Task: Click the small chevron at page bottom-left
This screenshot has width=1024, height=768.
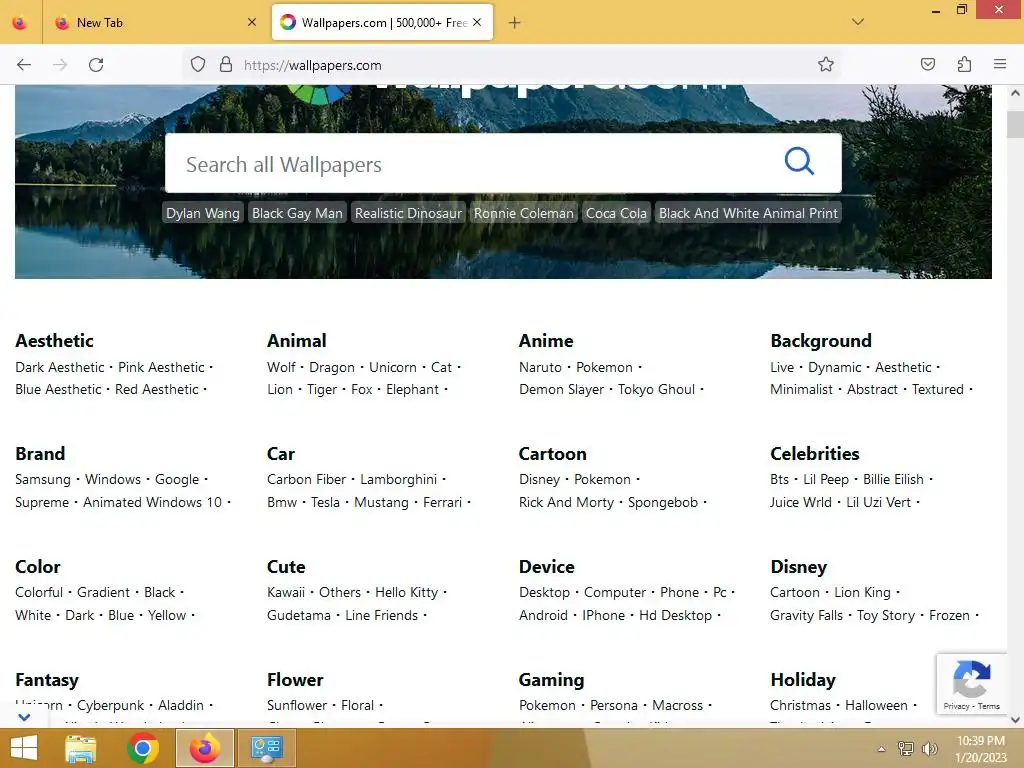Action: pos(24,717)
